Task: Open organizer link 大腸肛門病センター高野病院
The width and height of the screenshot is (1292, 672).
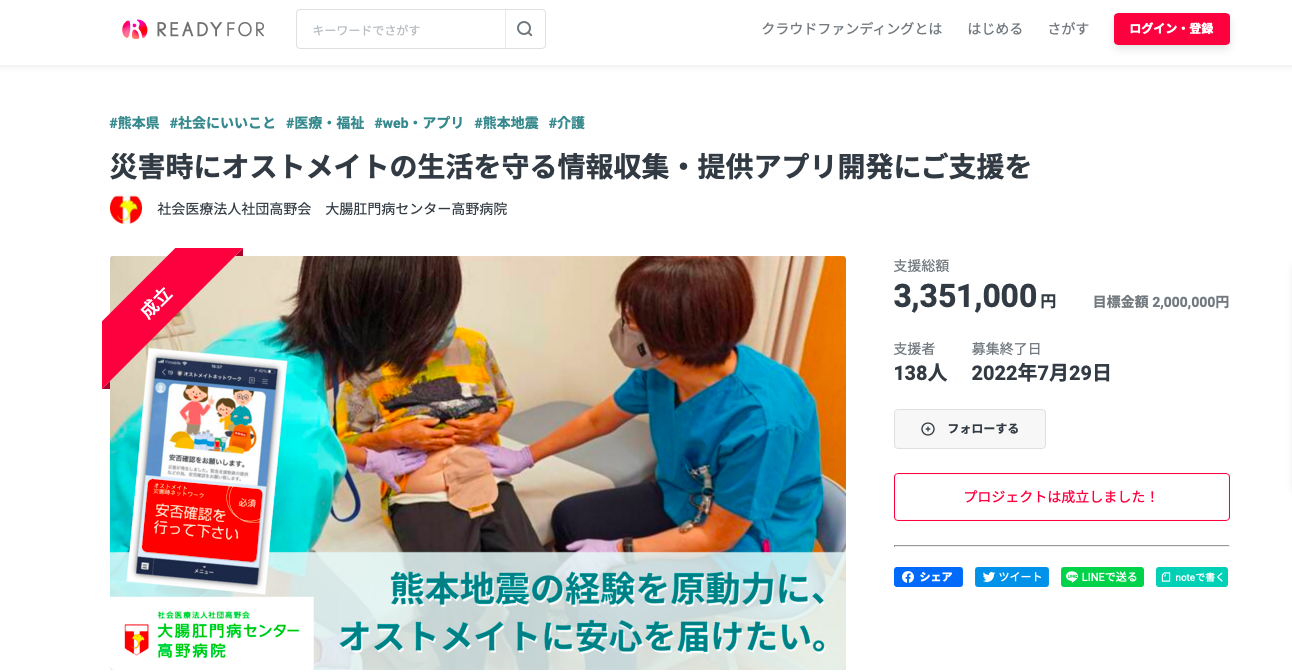Action: tap(416, 209)
